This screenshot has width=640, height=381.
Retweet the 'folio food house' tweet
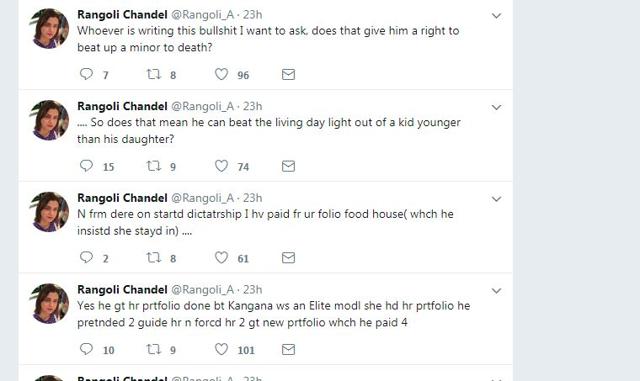(x=153, y=257)
